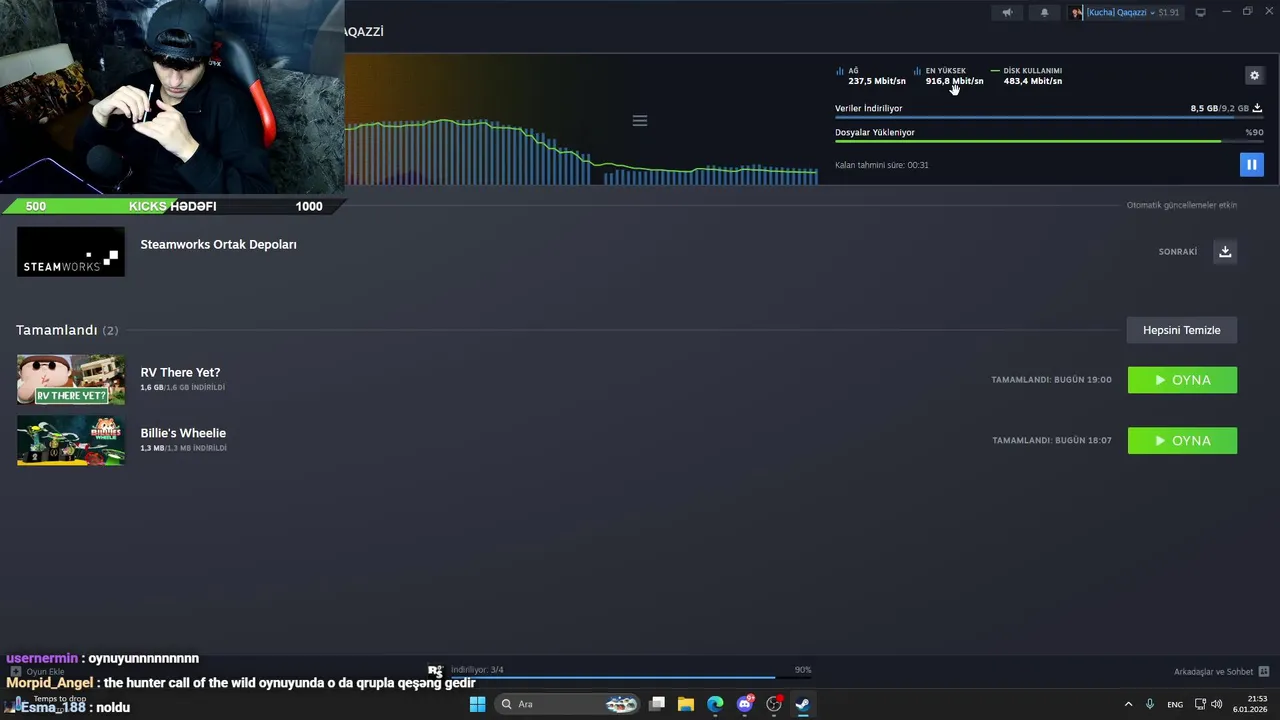Click the %90 install percentage

tap(1254, 132)
